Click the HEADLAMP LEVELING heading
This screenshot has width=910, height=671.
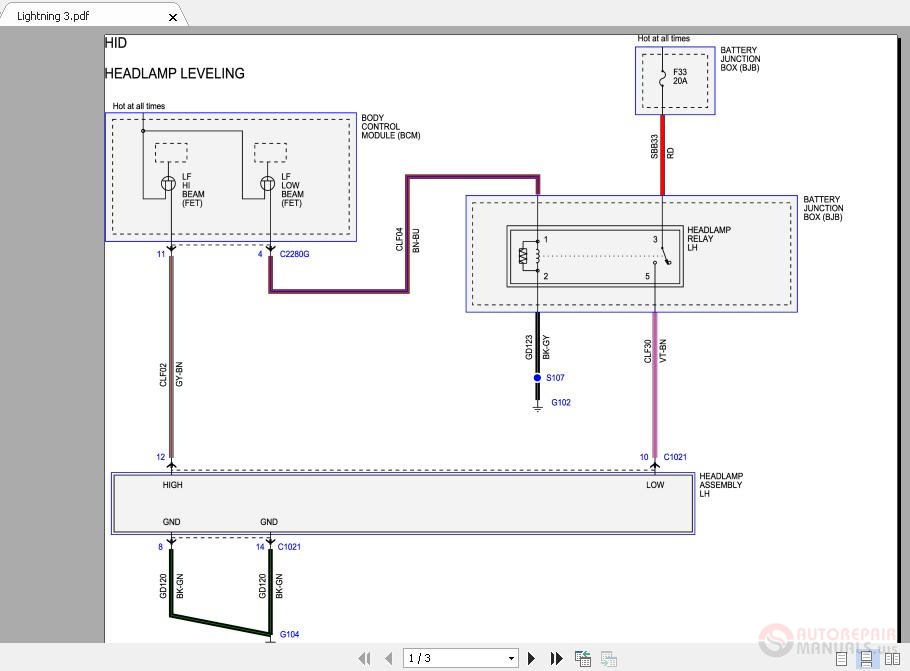(174, 74)
